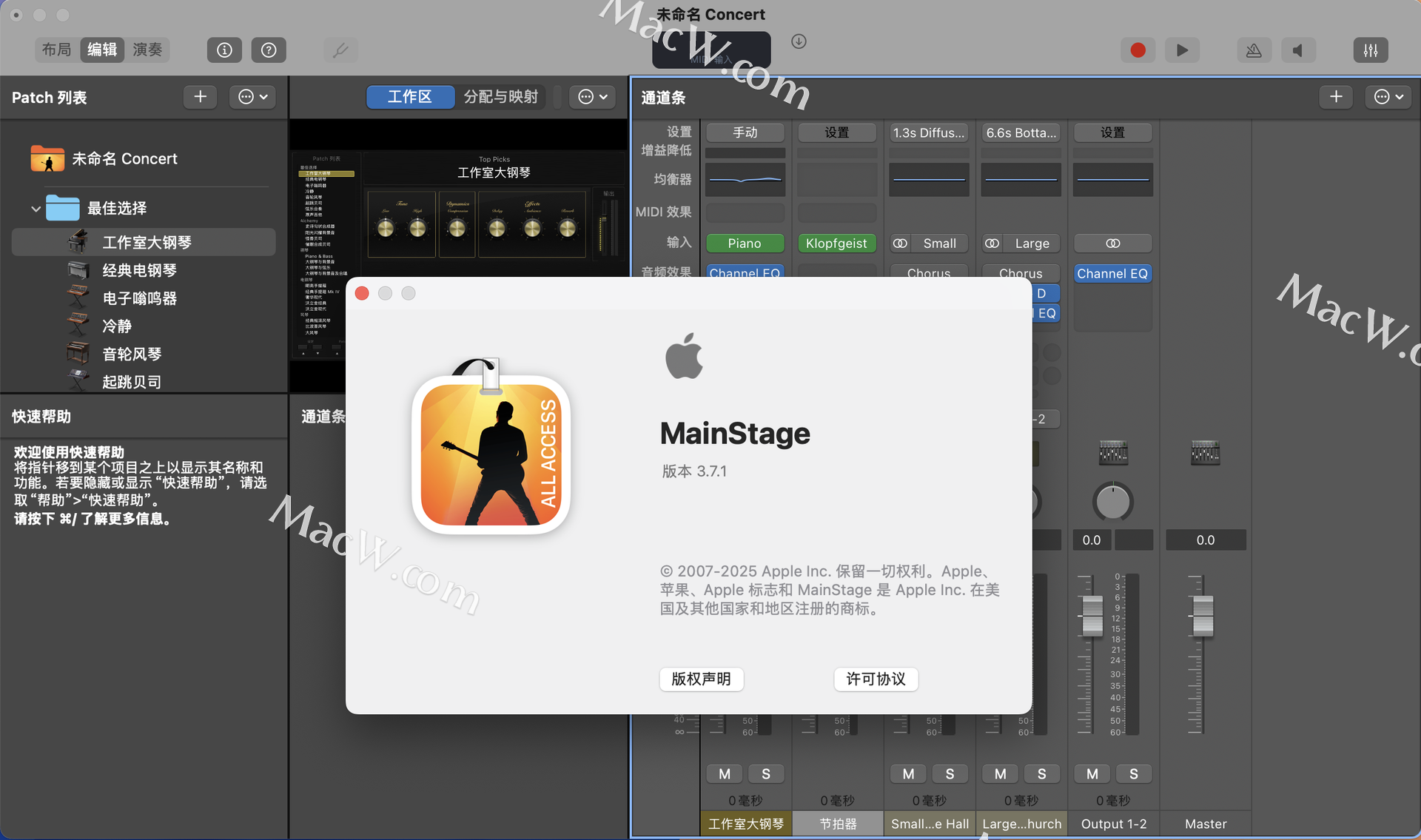Mute the Large Church channel strip

(1000, 773)
